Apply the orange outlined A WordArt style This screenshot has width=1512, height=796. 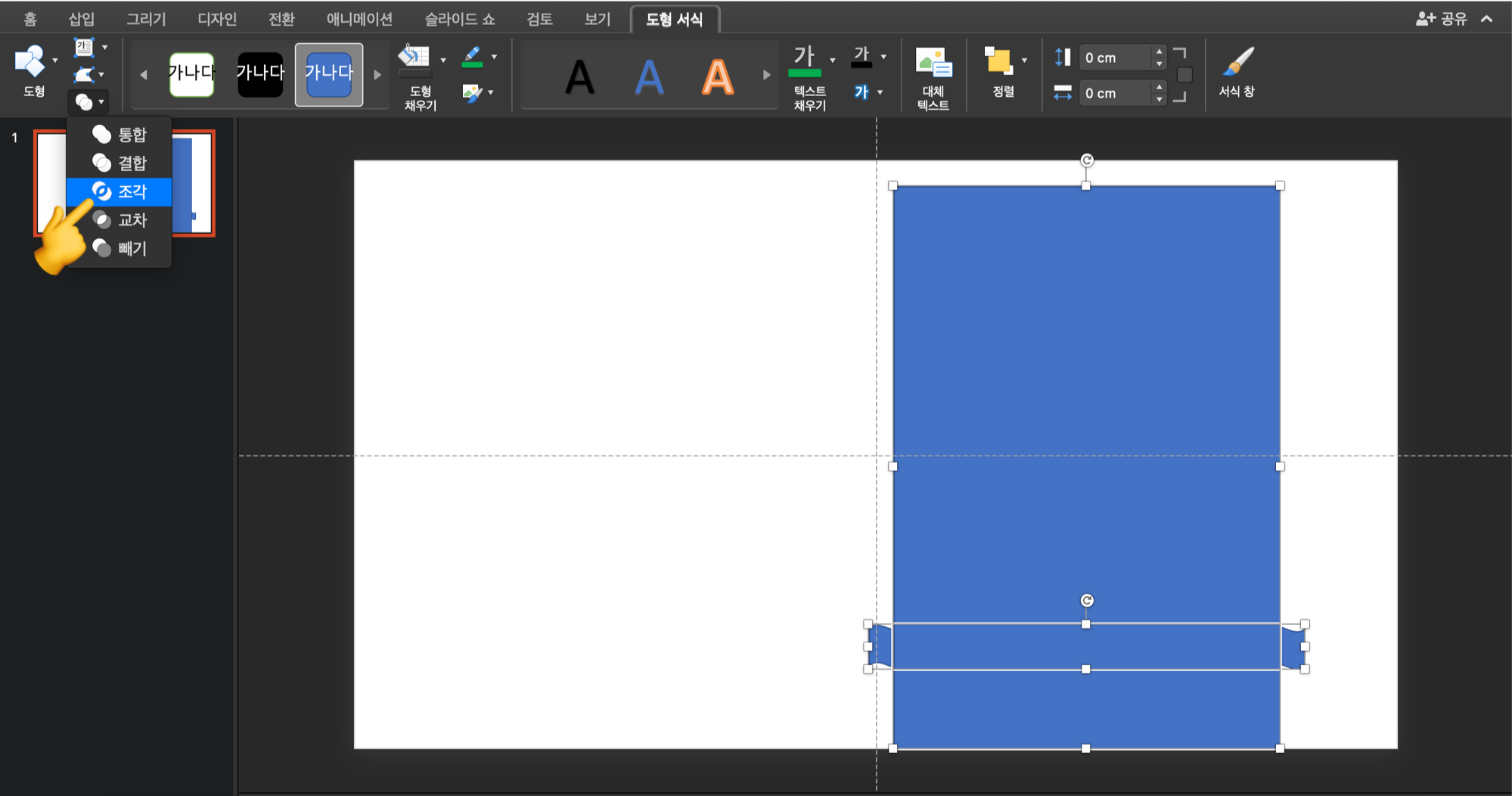click(718, 76)
